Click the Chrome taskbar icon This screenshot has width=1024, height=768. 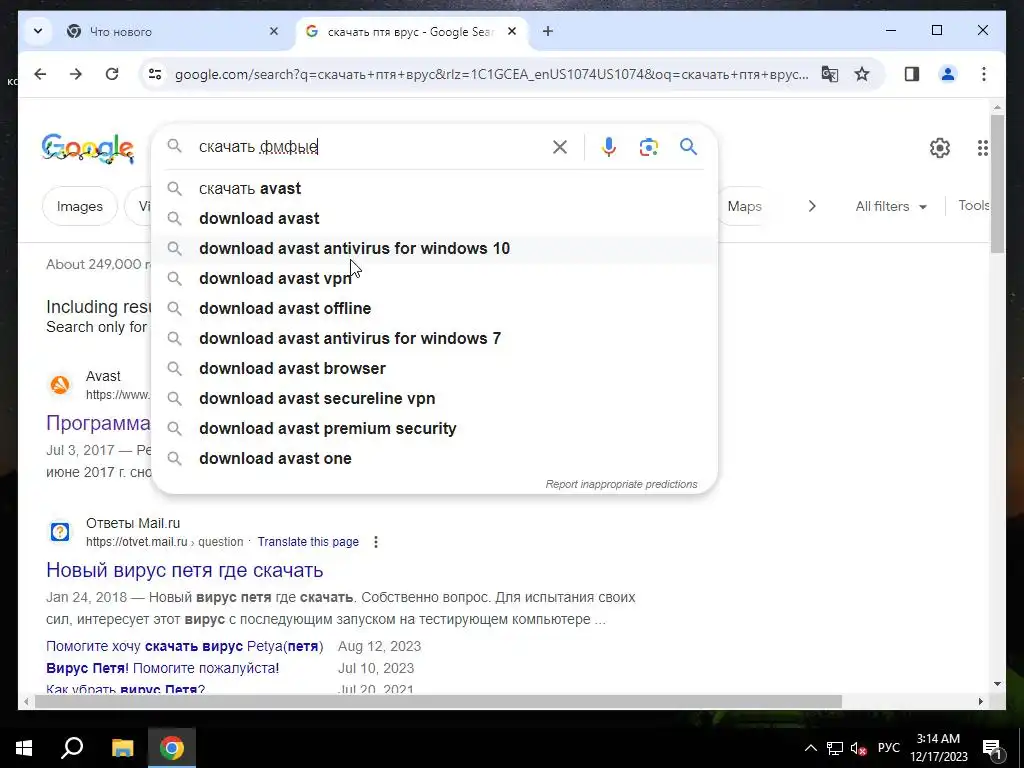172,748
